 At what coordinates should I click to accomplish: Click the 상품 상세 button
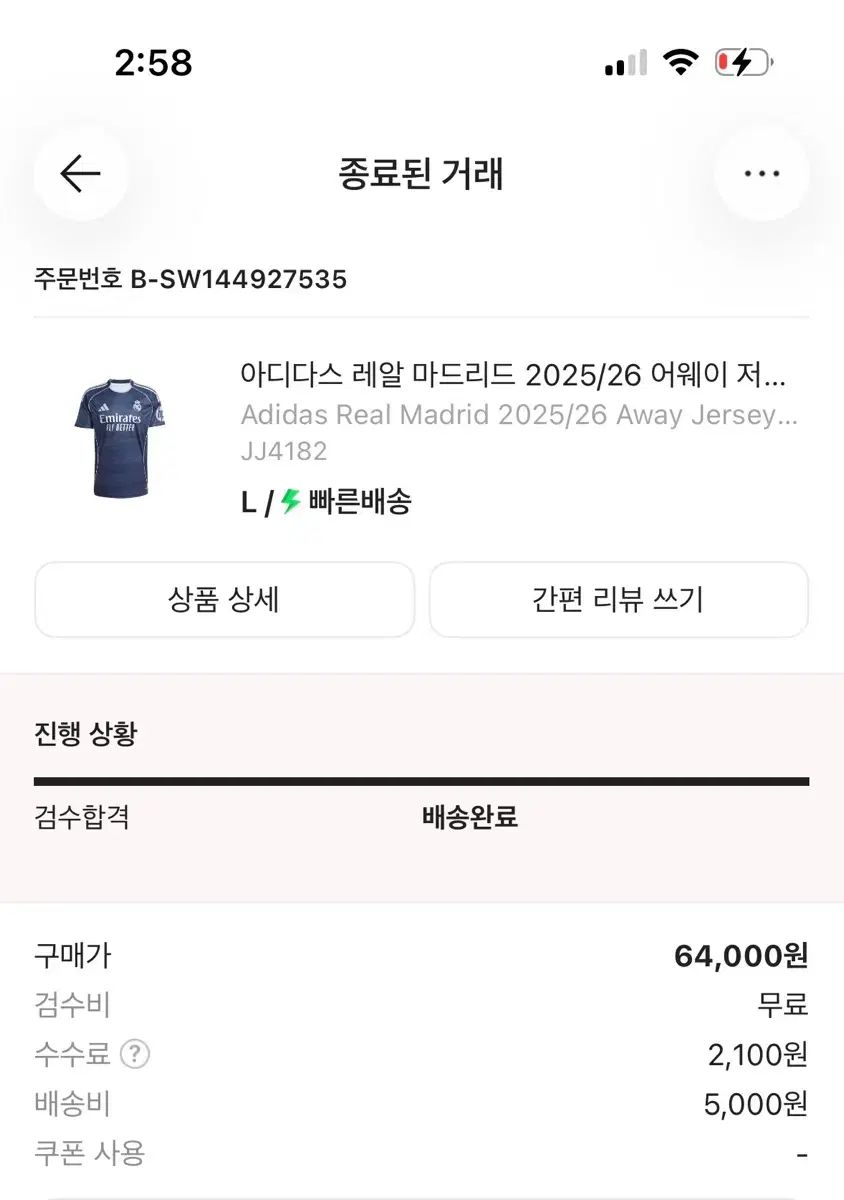pos(224,599)
